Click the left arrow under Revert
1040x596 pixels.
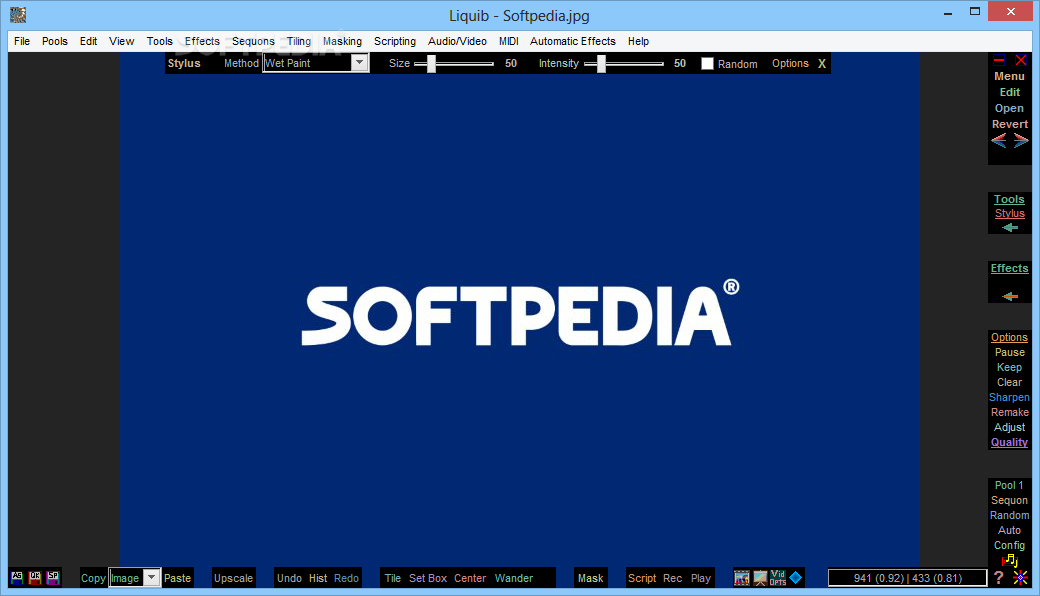pos(999,141)
